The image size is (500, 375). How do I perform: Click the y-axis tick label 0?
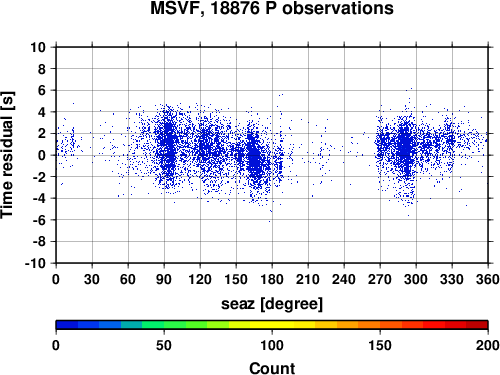pyautogui.click(x=42, y=155)
